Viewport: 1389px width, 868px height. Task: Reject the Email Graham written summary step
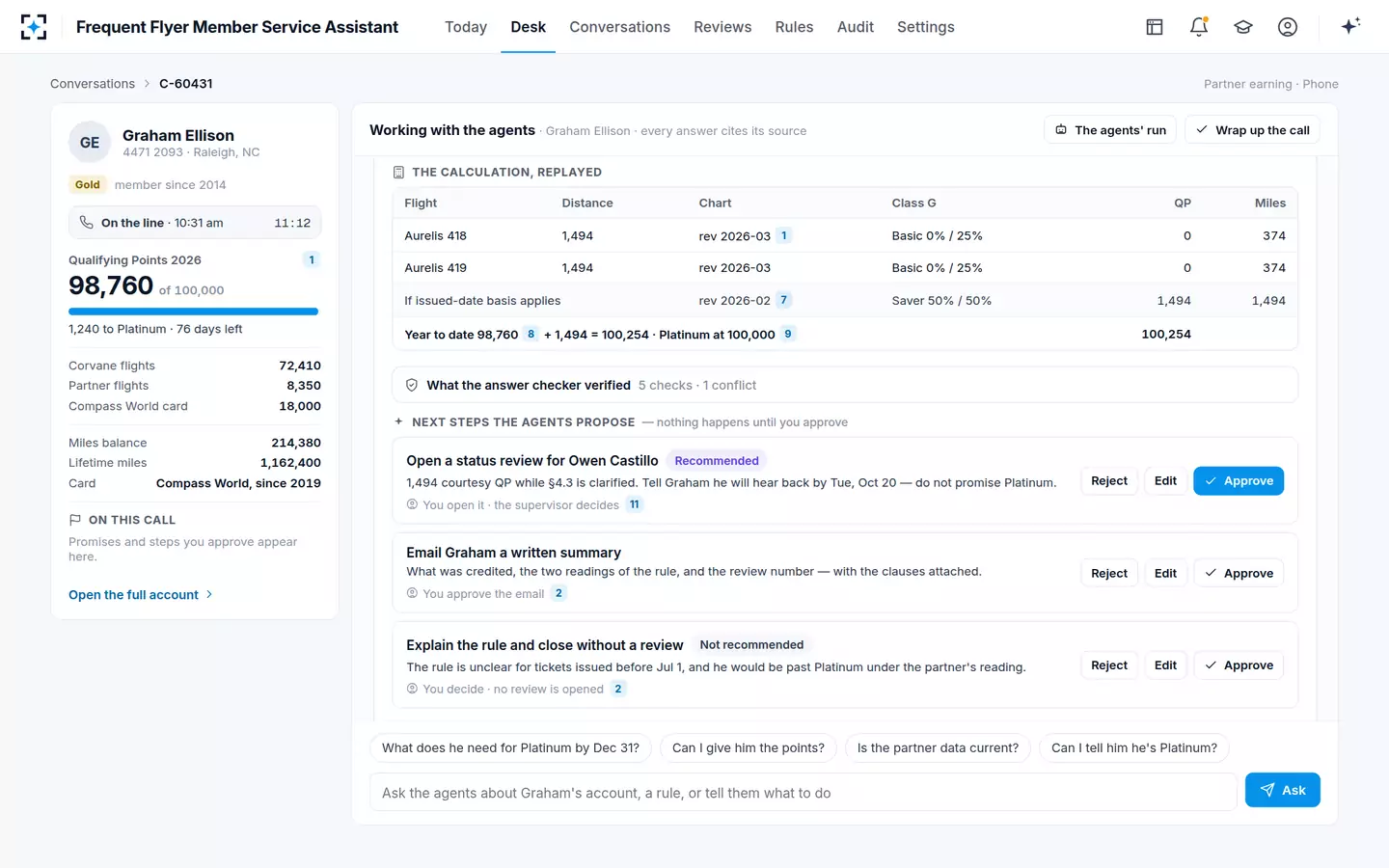[x=1109, y=573]
